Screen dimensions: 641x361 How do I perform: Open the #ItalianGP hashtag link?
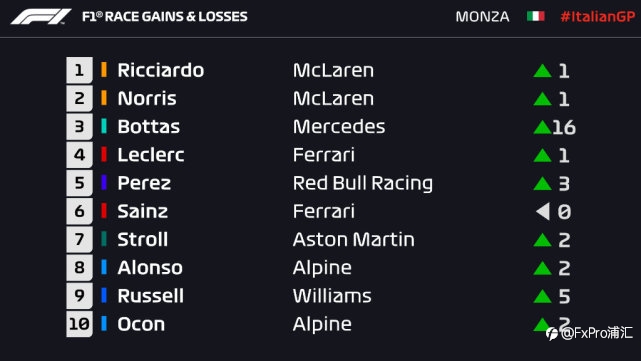(598, 17)
